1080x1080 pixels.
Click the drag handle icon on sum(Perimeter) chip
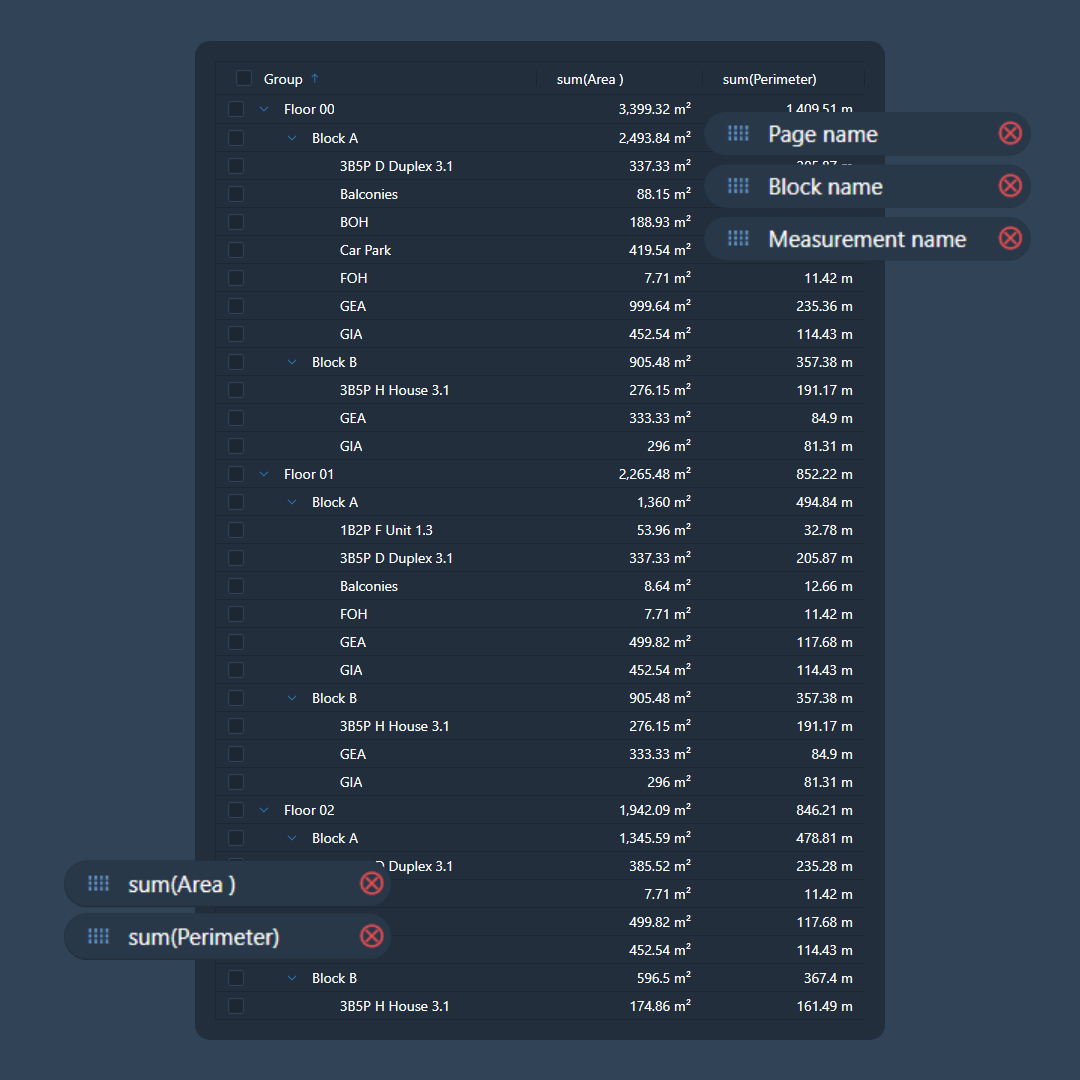98,936
